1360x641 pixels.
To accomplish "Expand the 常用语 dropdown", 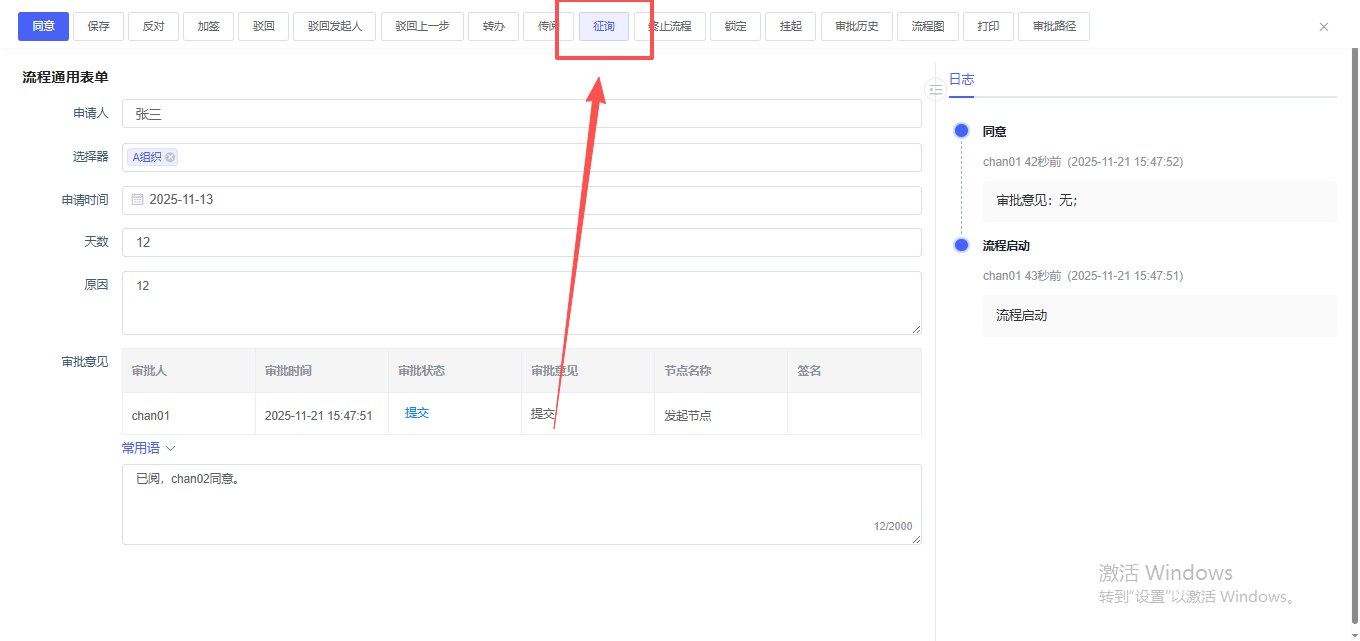I will (148, 448).
